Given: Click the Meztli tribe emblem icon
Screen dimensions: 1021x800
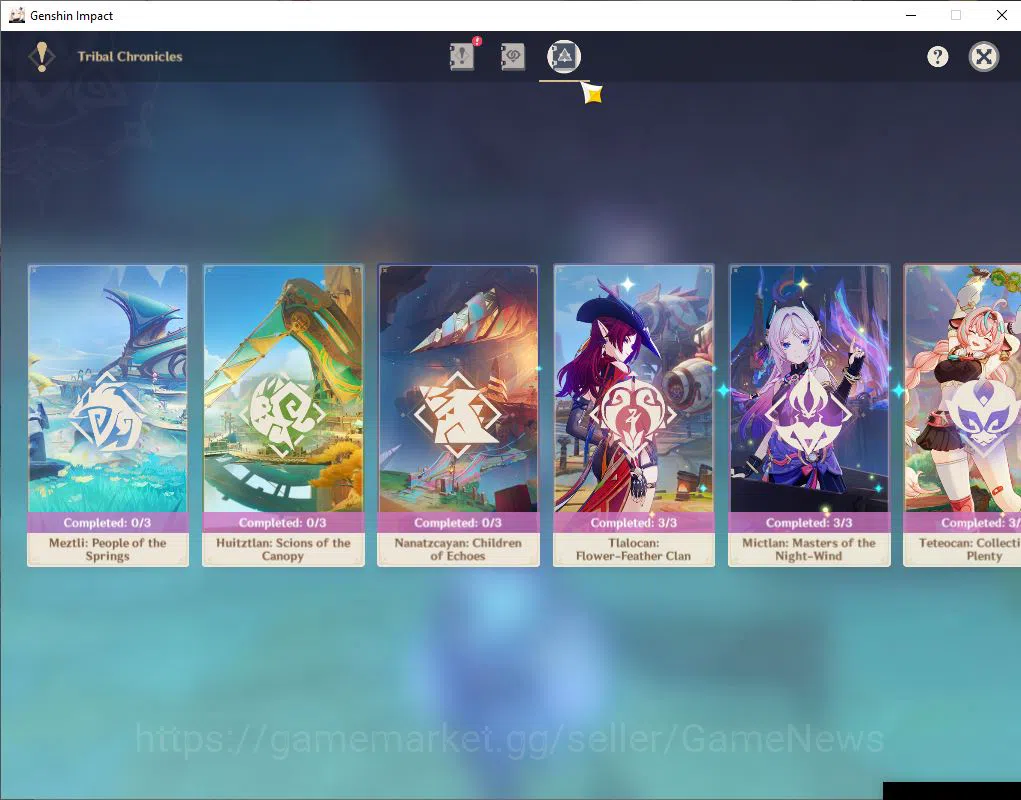Looking at the screenshot, I should (x=107, y=415).
